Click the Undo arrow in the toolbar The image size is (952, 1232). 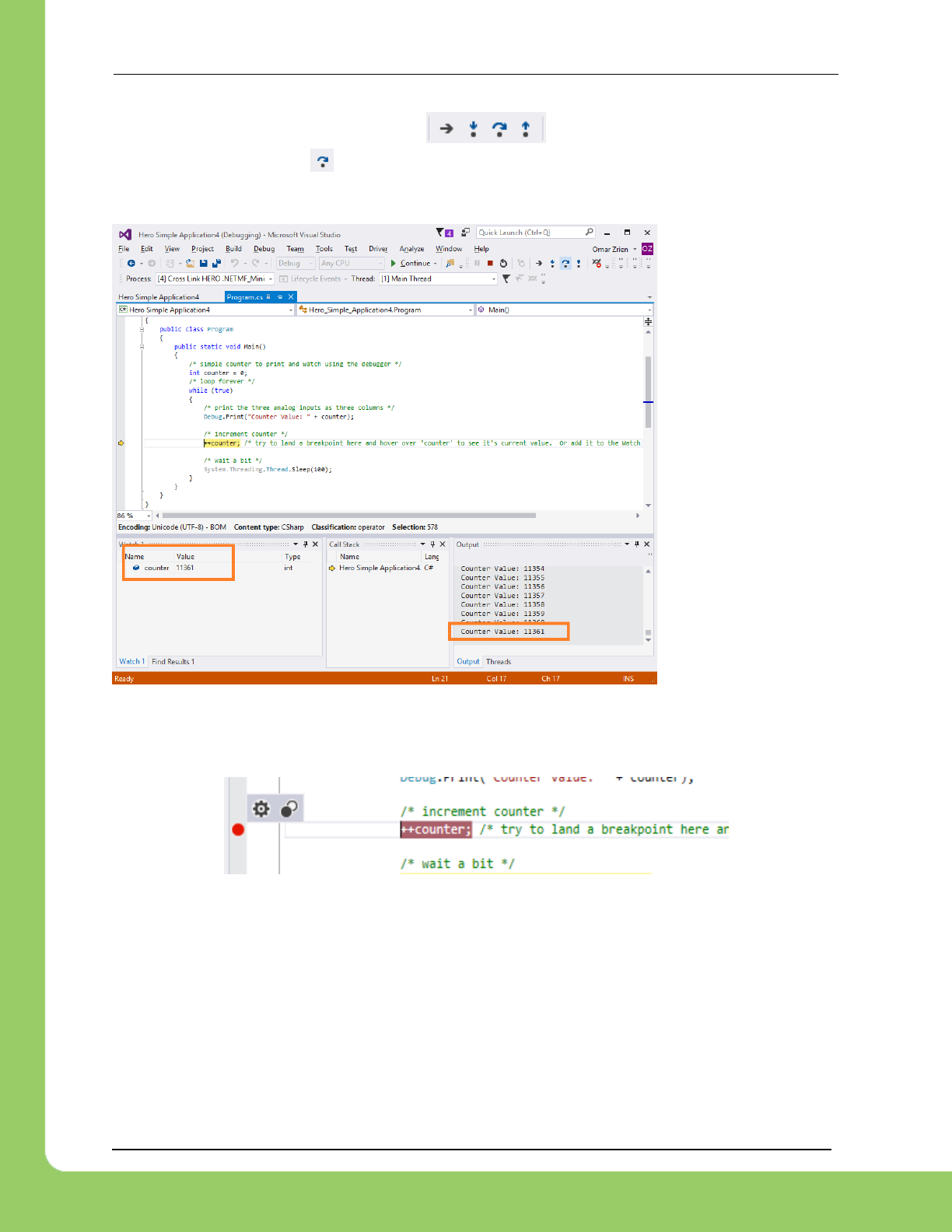tap(234, 264)
